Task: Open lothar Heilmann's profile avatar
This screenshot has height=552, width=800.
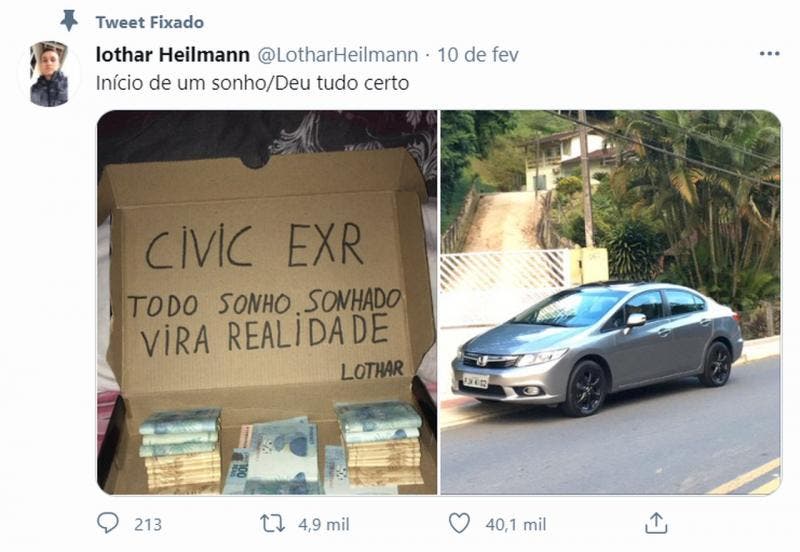Action: pos(49,74)
